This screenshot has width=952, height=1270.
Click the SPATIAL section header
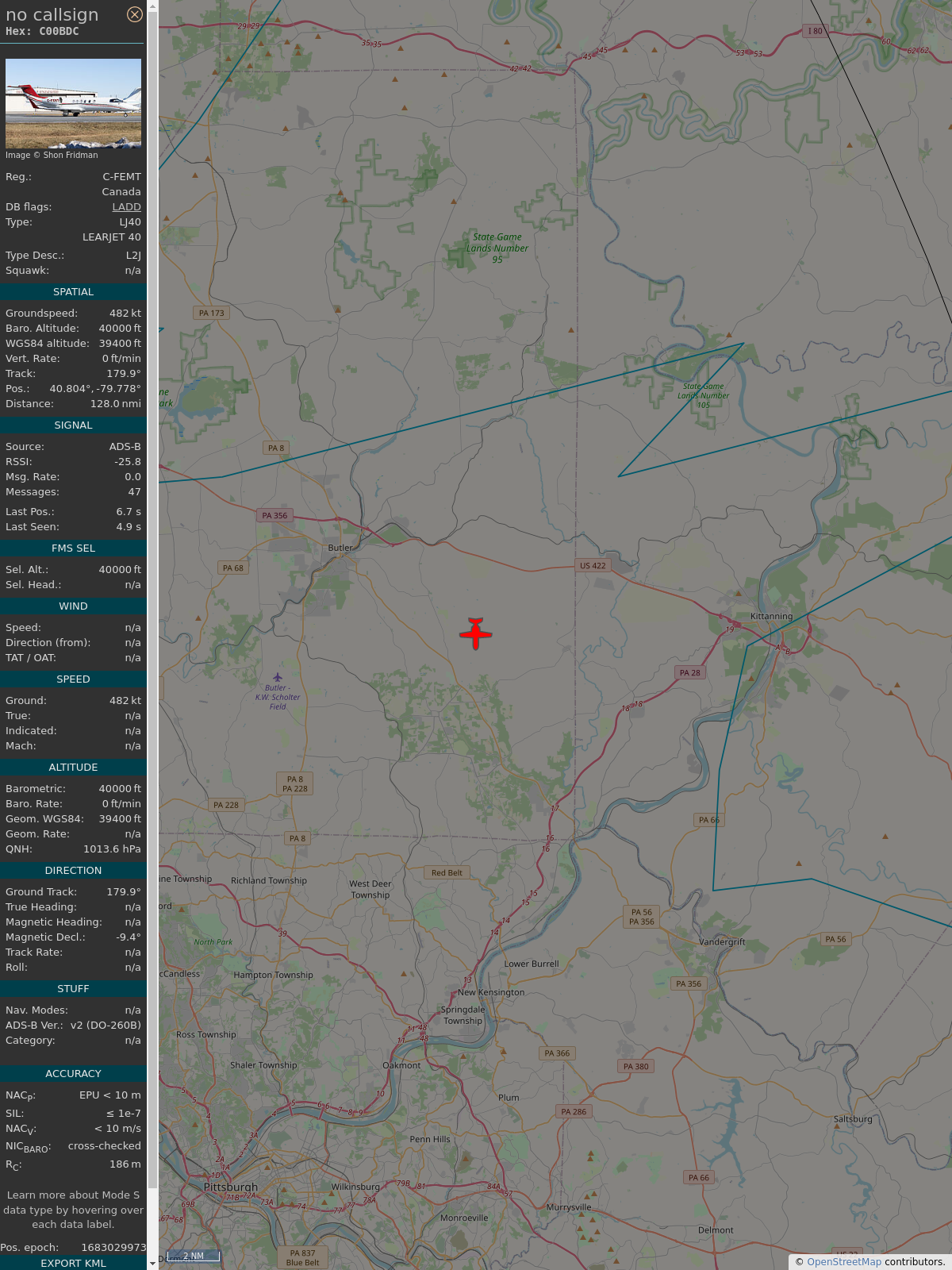point(73,292)
